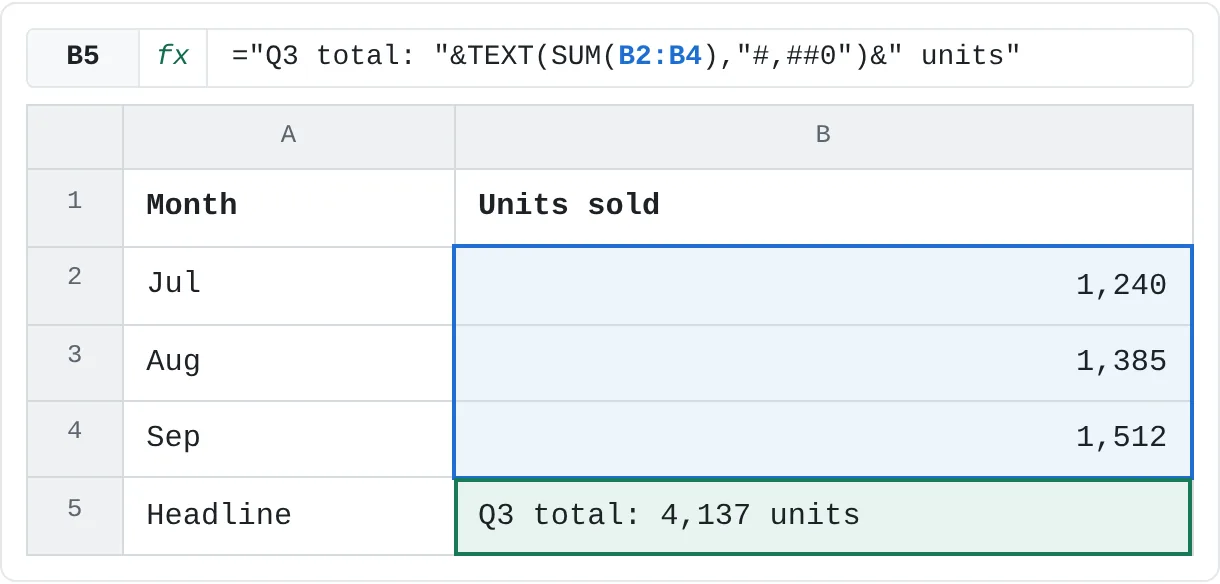The image size is (1220, 584).
Task: Select the cell with value 1,240
Action: [x=824, y=286]
